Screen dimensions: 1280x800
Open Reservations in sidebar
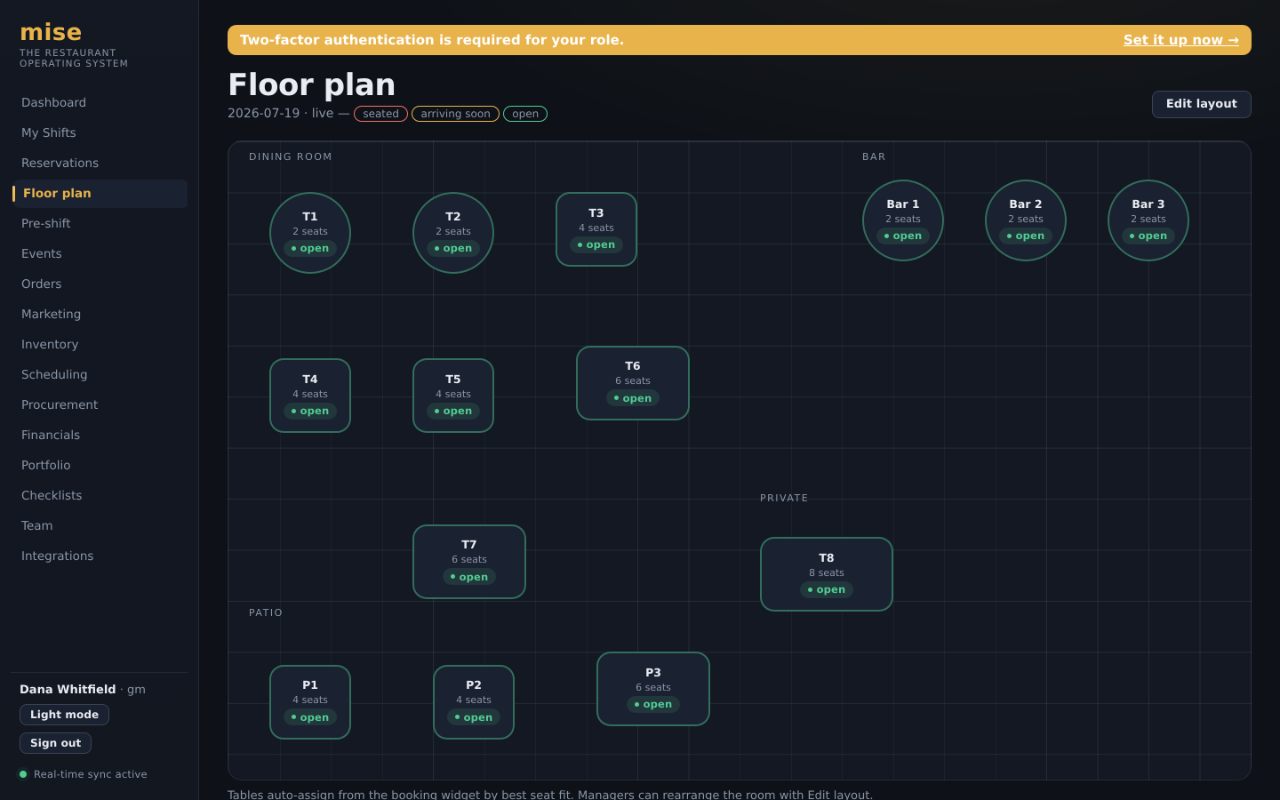pos(100,163)
